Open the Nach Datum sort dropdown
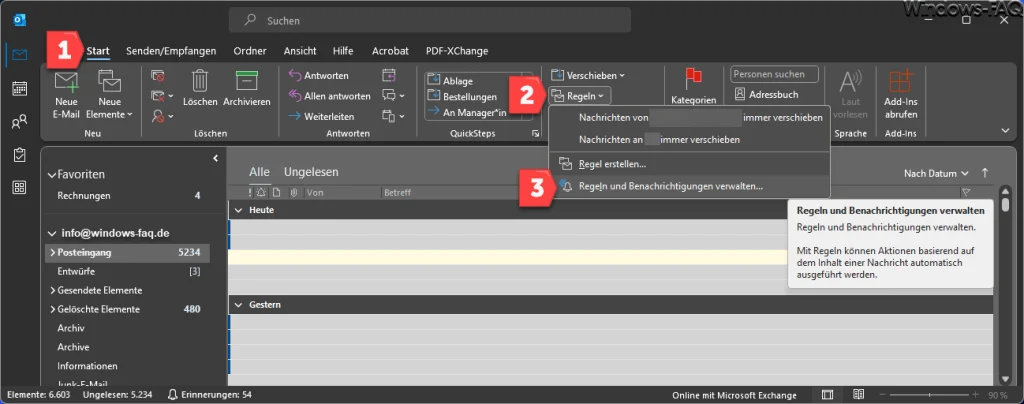The height and width of the screenshot is (404, 1024). tap(936, 173)
